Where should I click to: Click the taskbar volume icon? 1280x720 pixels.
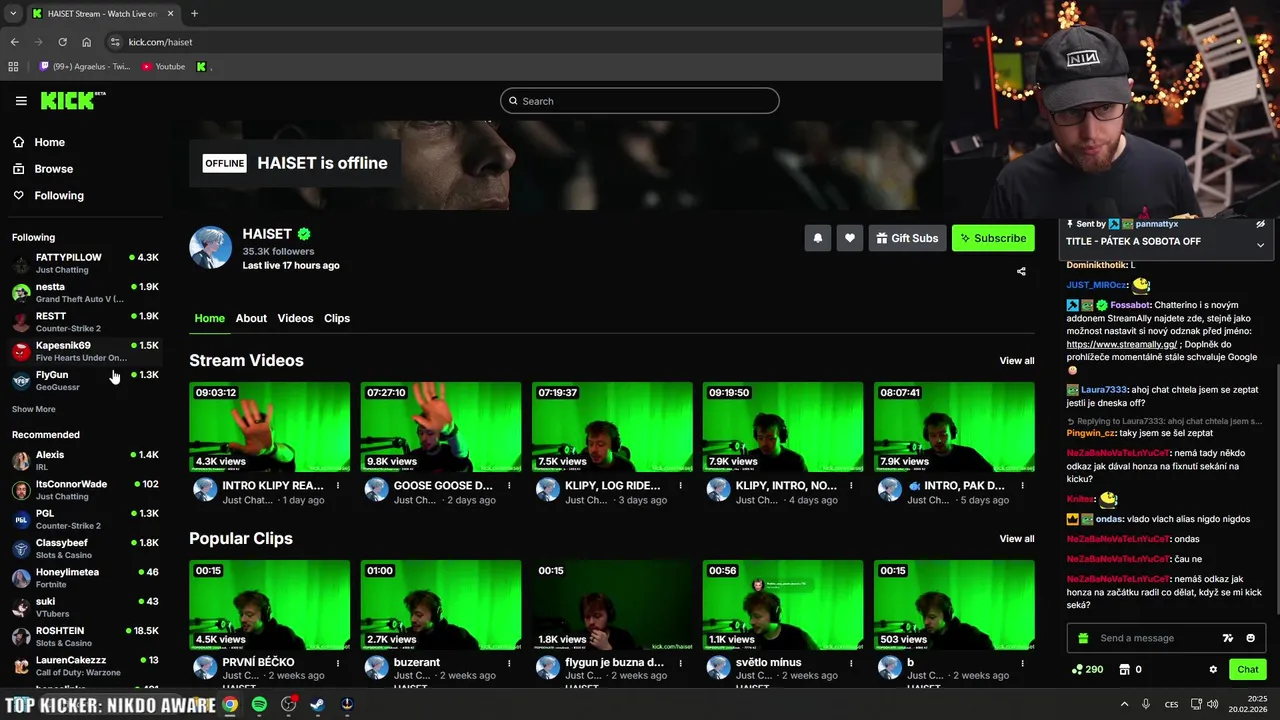point(1212,704)
